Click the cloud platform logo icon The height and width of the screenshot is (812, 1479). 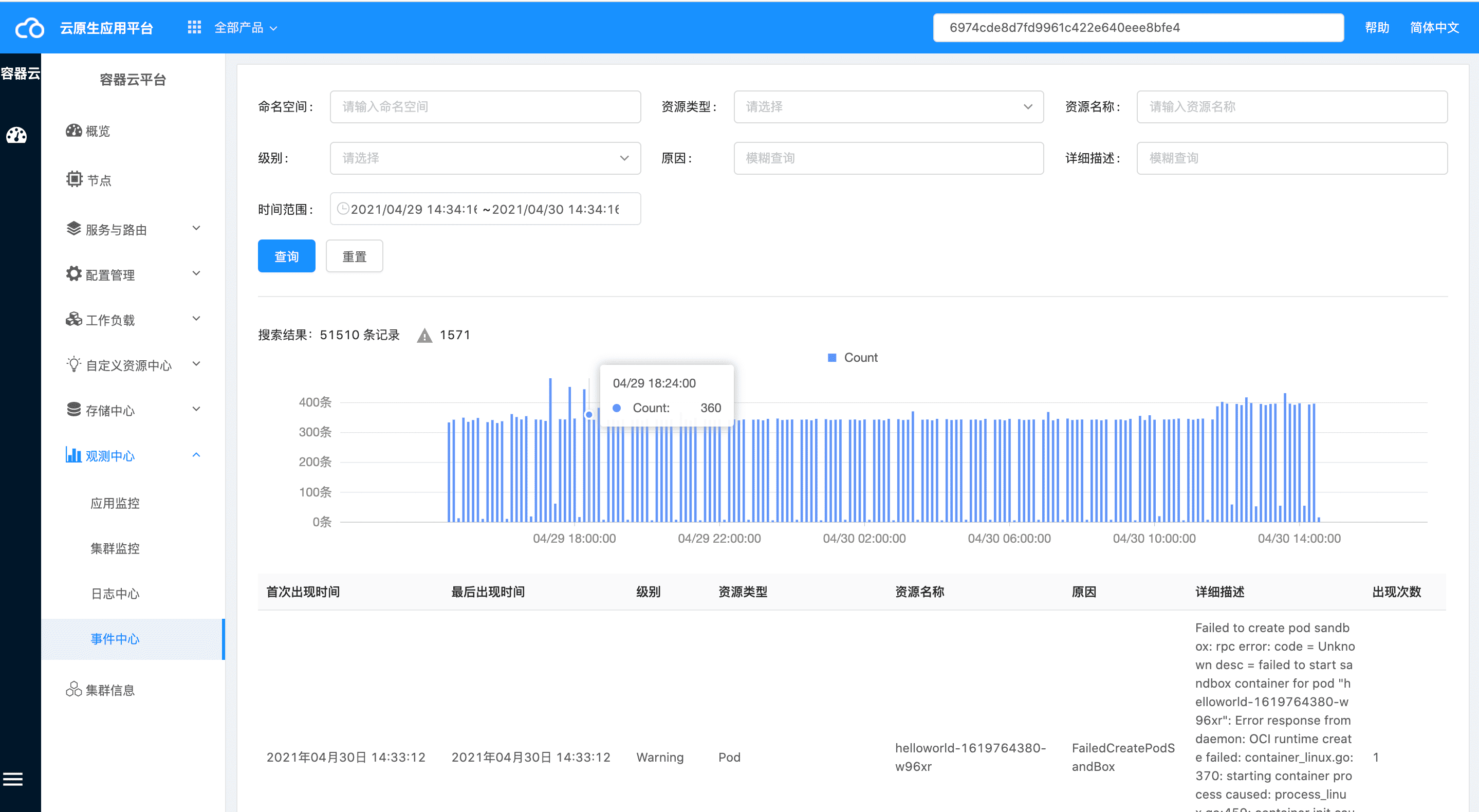tap(29, 28)
